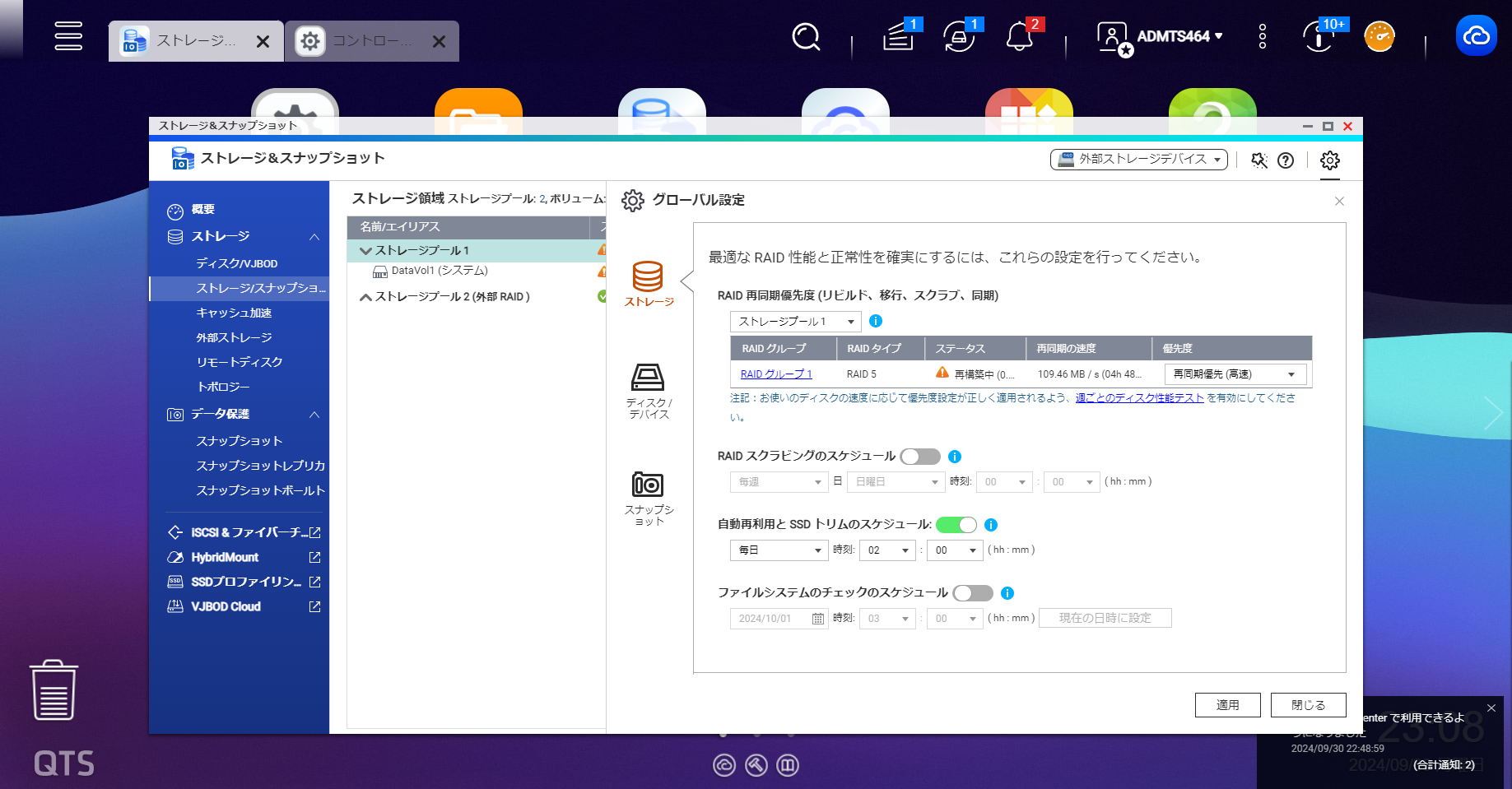Open キャッシュ加速 in the sidebar
1512x789 pixels.
click(x=234, y=313)
